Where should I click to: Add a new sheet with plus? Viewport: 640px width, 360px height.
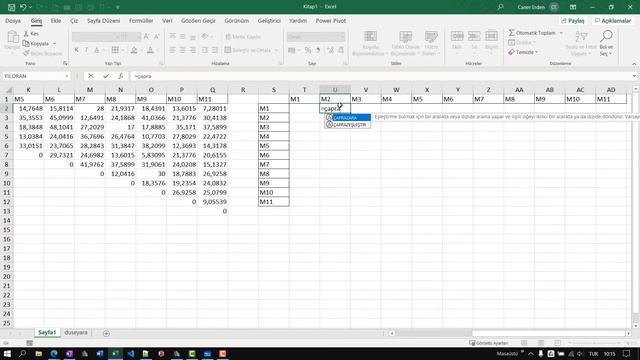[x=106, y=333]
